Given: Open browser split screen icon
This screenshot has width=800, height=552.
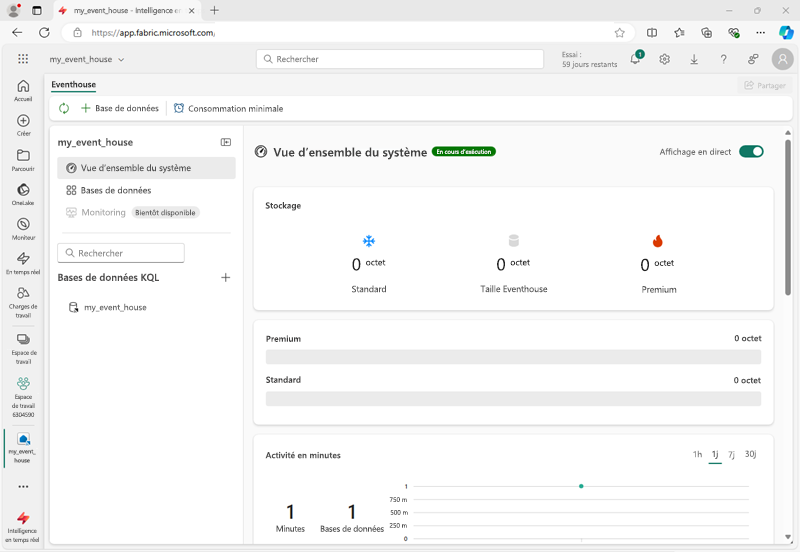Looking at the screenshot, I should (x=652, y=33).
